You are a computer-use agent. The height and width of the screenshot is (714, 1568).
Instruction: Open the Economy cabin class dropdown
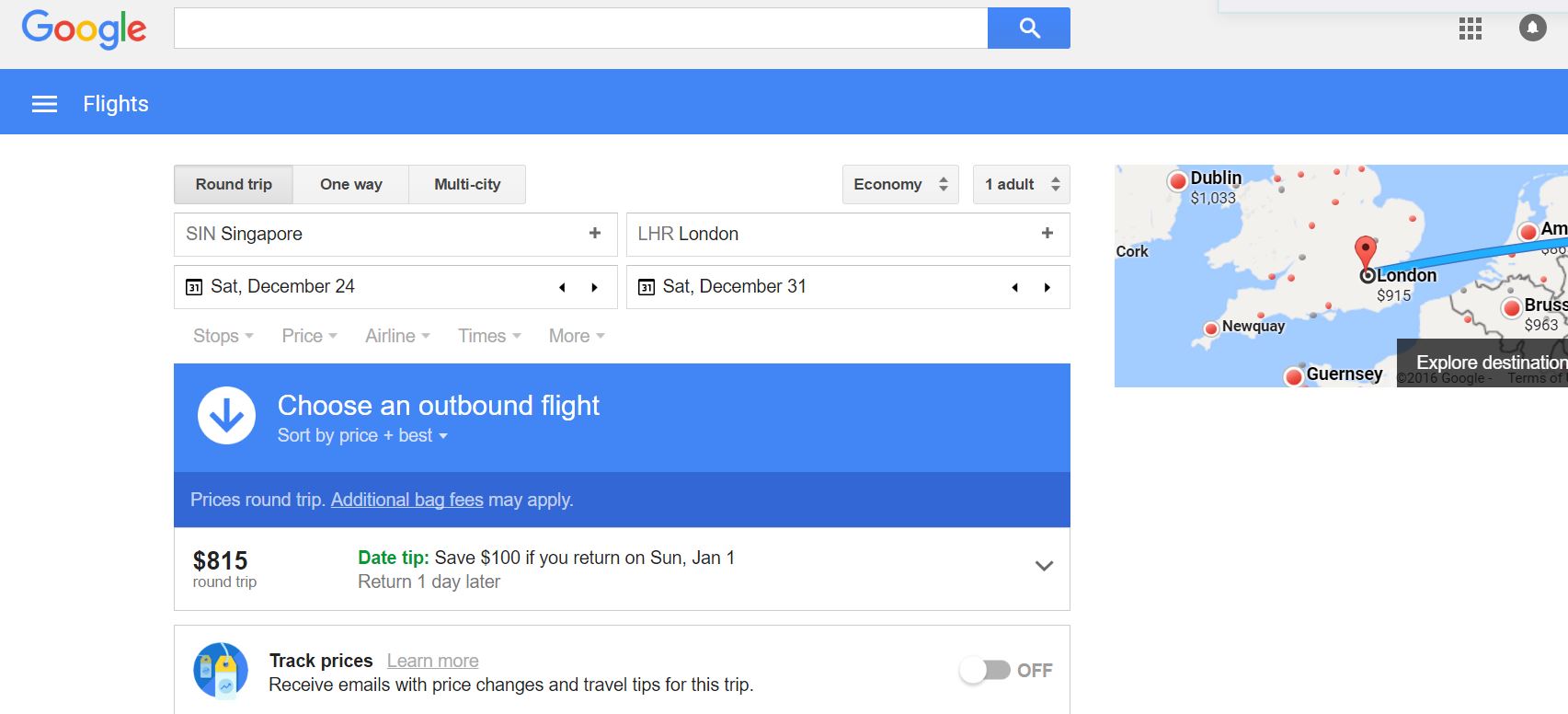pyautogui.click(x=900, y=184)
